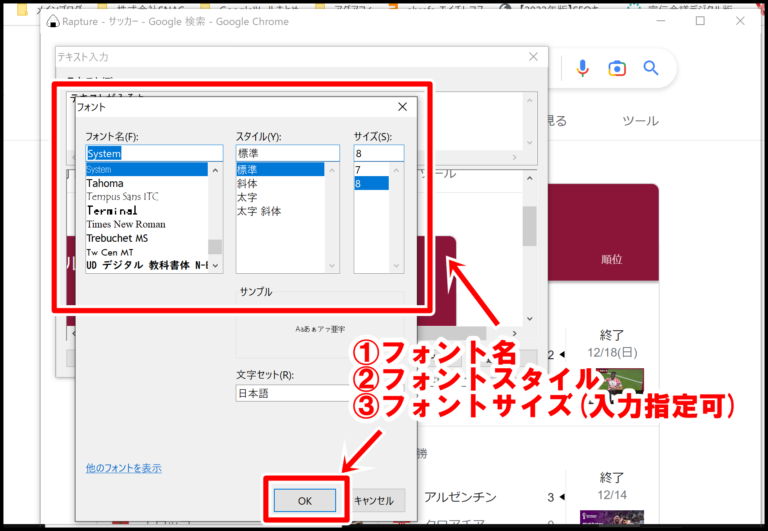Maximize the Chrome Rapture window
The width and height of the screenshot is (768, 531).
point(700,21)
